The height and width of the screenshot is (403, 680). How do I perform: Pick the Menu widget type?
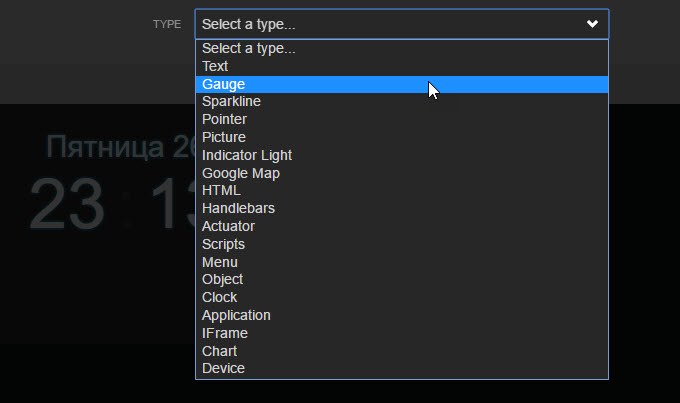point(219,262)
